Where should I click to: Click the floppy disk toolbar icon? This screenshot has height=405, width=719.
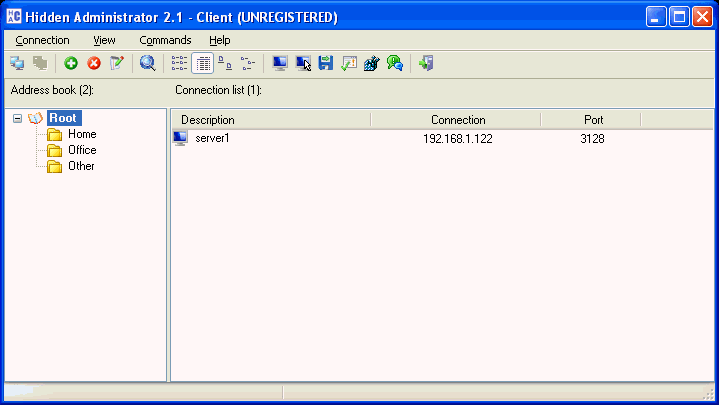(326, 64)
